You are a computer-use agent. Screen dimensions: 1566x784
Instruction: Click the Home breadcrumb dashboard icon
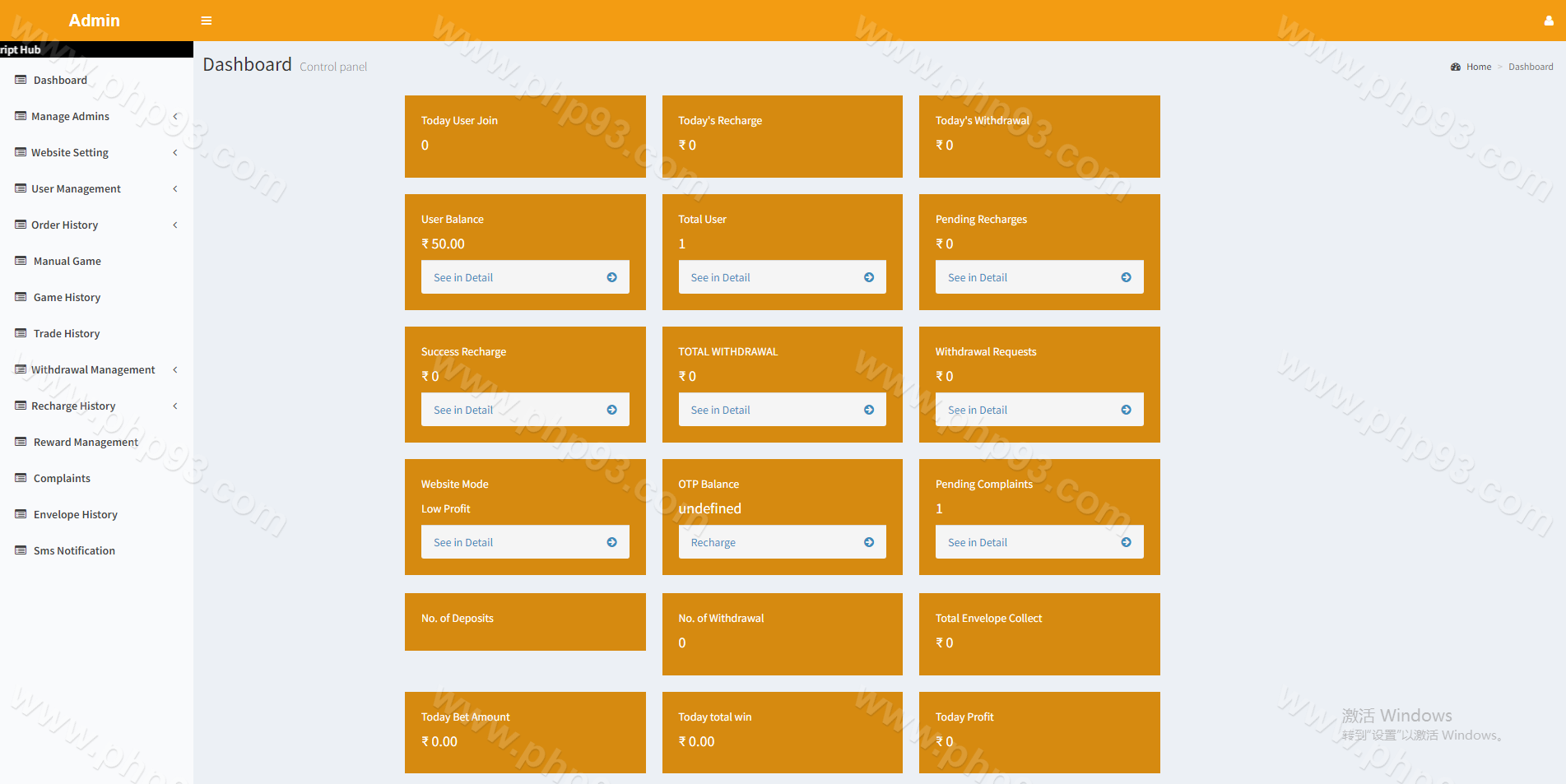click(x=1455, y=67)
